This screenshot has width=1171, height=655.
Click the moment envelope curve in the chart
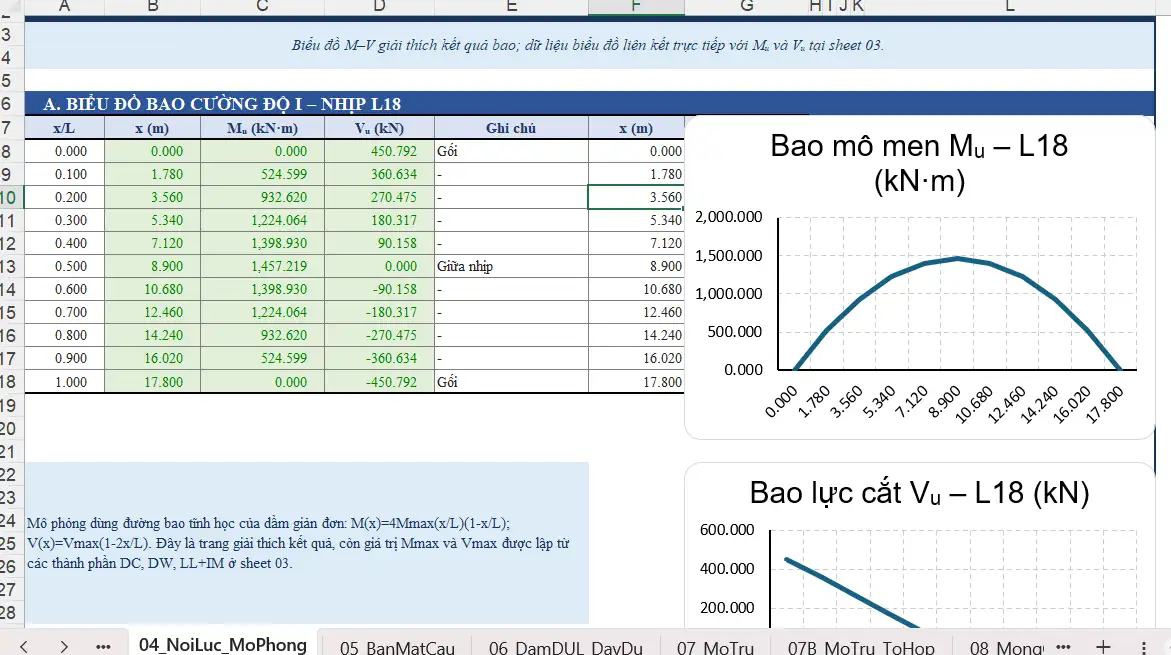[957, 258]
